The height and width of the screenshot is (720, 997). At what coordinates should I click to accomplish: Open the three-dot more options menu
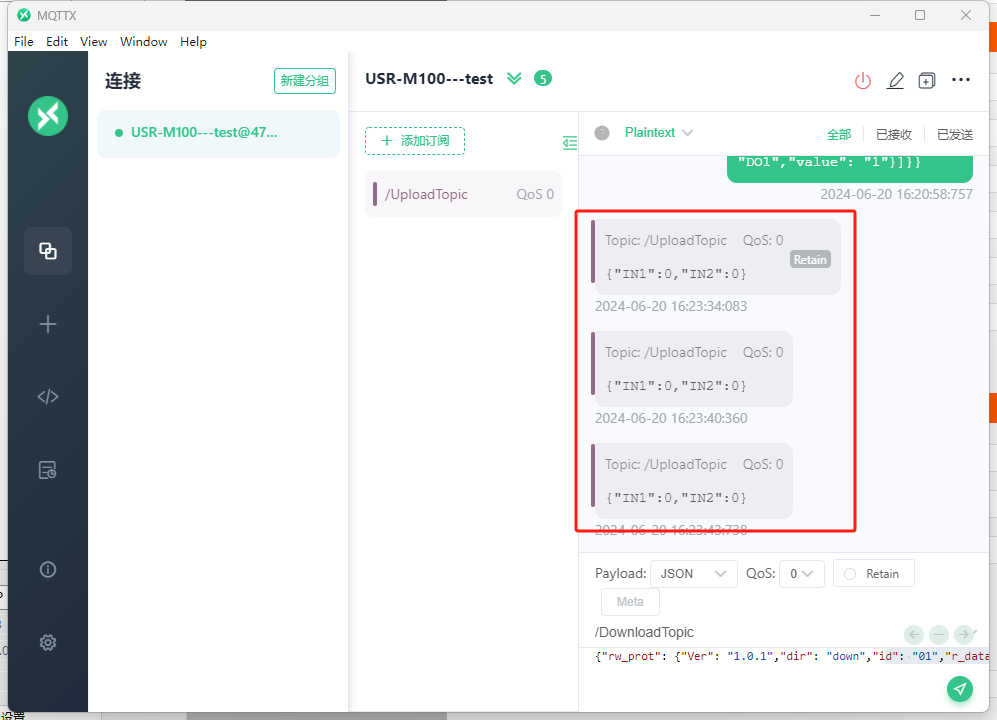tap(961, 81)
